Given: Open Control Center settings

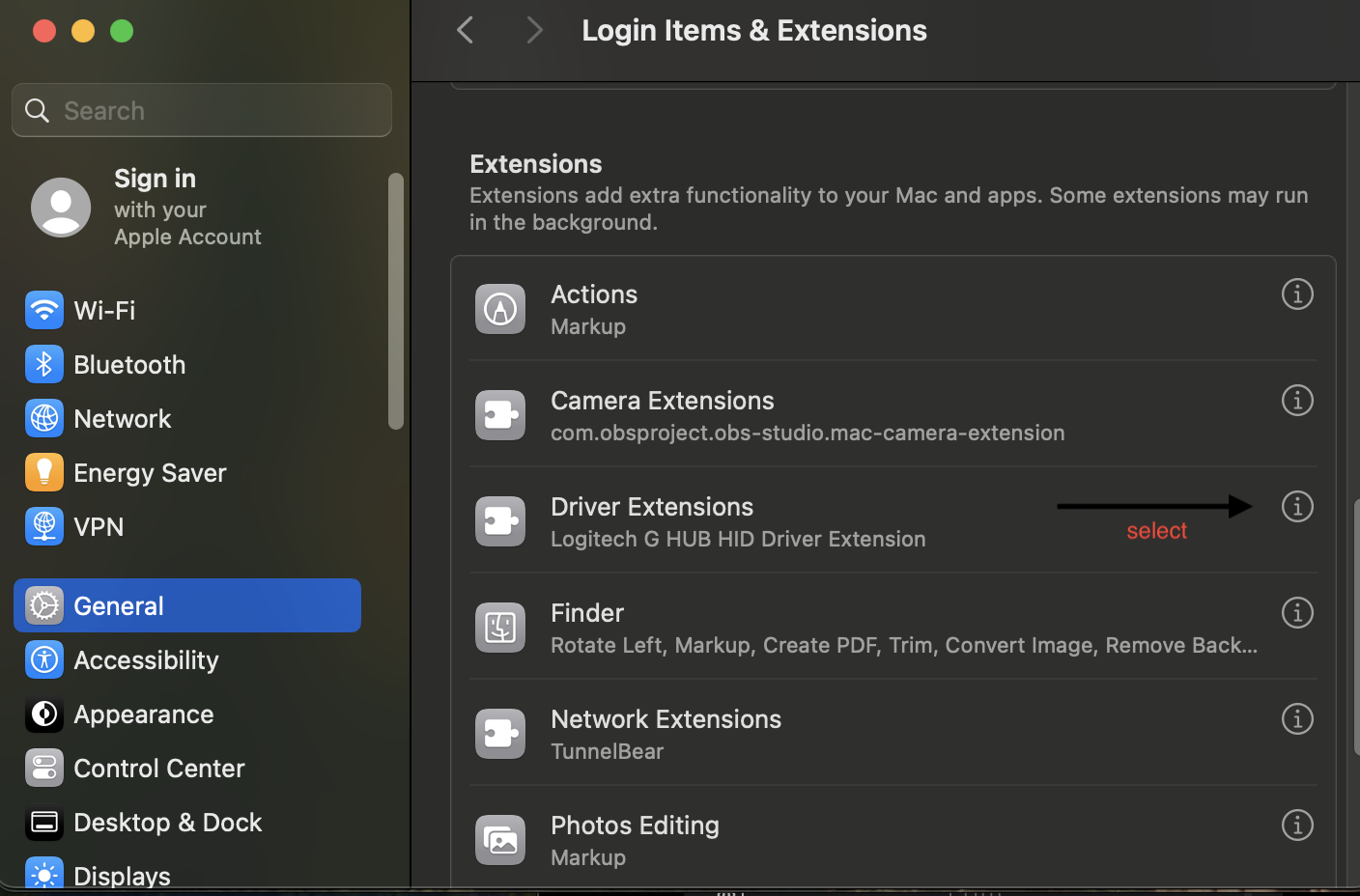Looking at the screenshot, I should 158,769.
